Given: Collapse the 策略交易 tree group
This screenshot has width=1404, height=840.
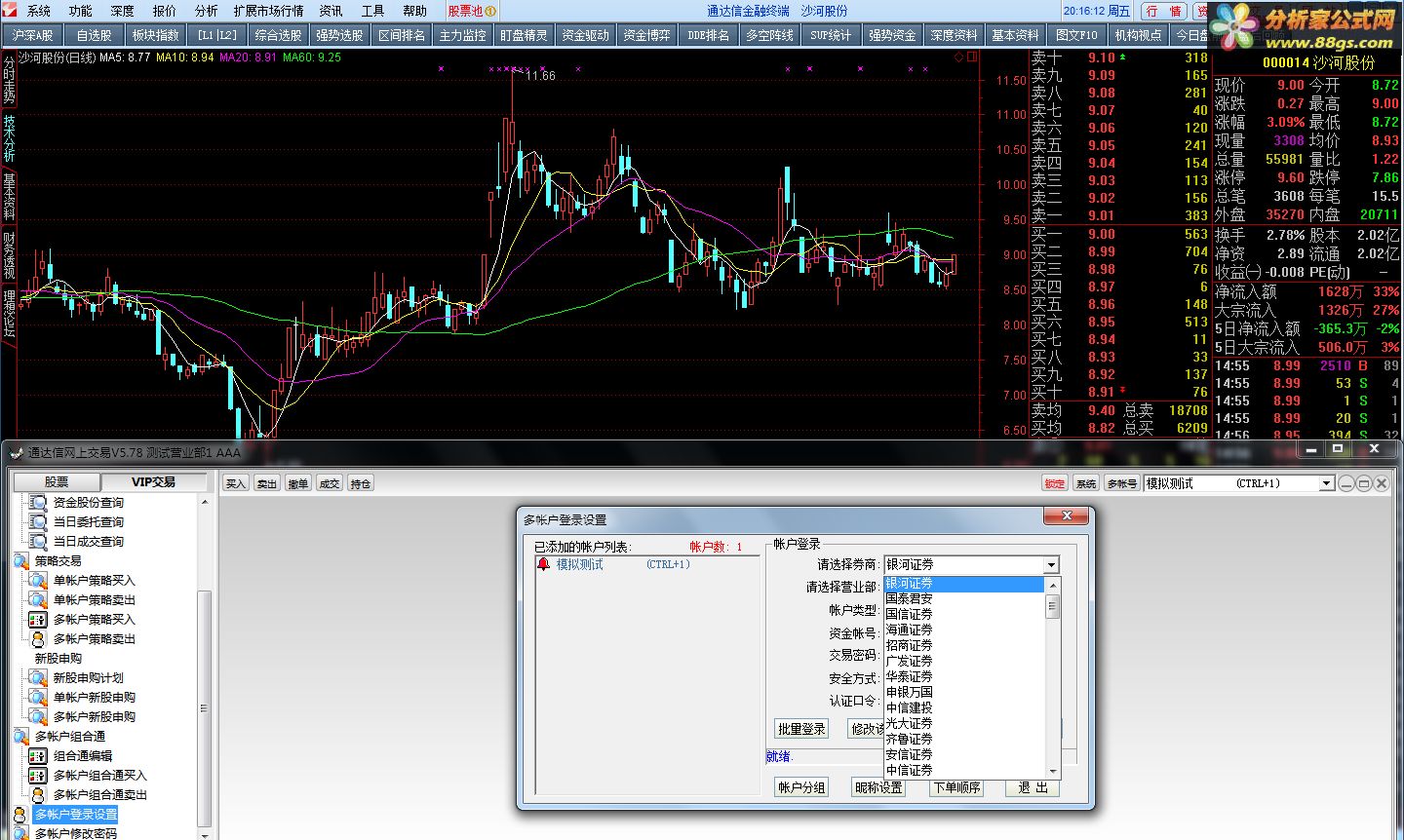Looking at the screenshot, I should [20, 561].
